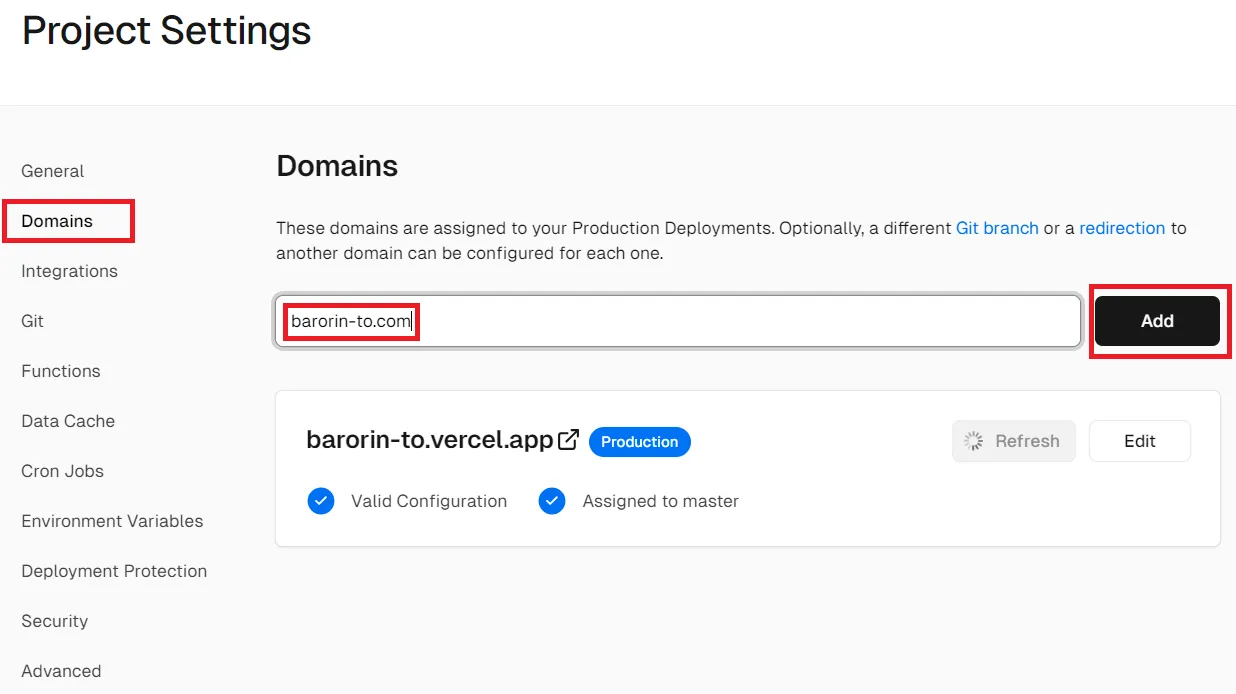Screen dimensions: 1236x694
Task: View Environment Variables settings
Action: click(x=112, y=521)
